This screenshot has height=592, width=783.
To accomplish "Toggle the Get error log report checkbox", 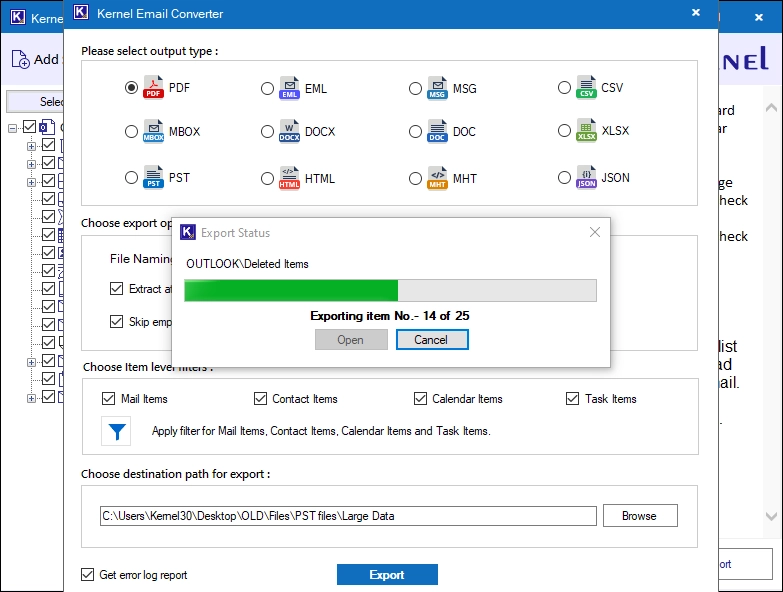I will (87, 575).
